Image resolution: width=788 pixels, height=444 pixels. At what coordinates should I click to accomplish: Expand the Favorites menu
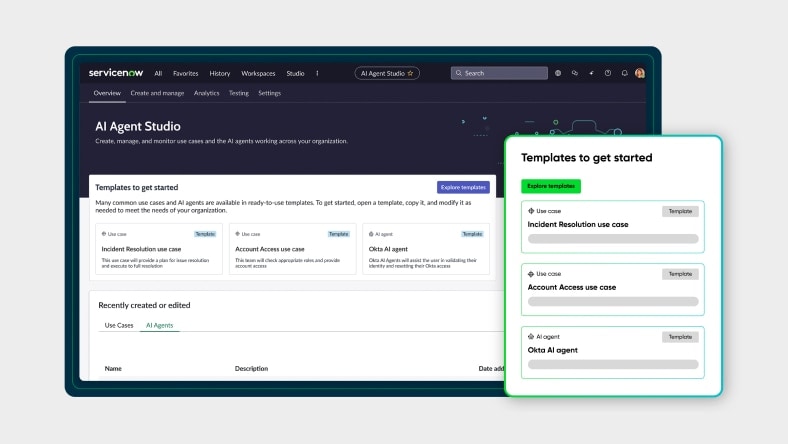[x=185, y=73]
